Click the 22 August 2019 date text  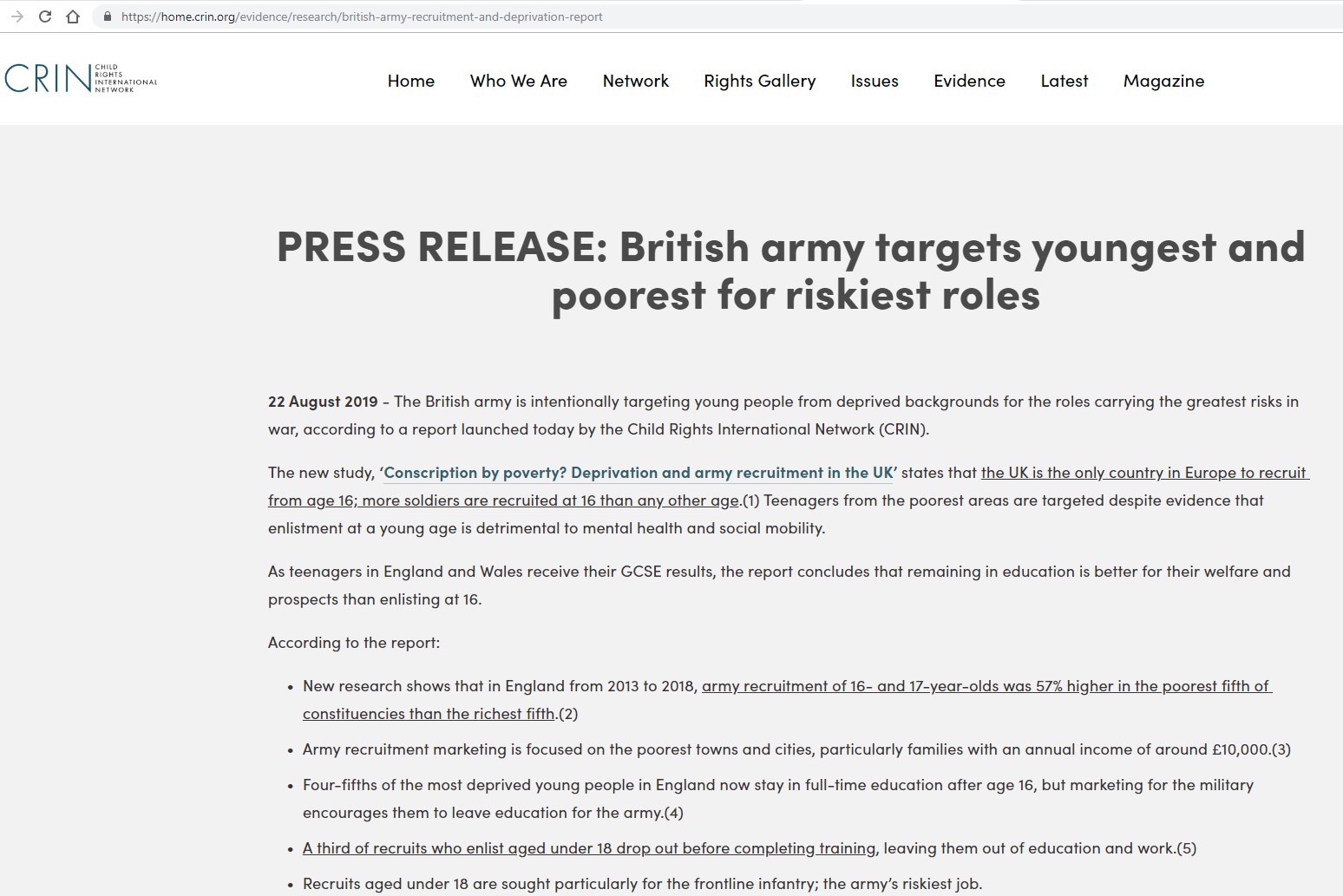(x=323, y=402)
